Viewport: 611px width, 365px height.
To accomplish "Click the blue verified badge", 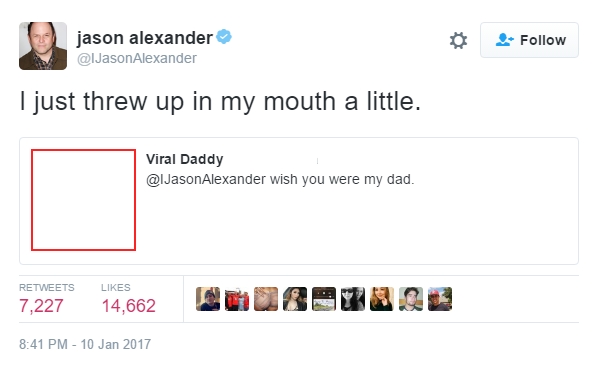I will (224, 37).
